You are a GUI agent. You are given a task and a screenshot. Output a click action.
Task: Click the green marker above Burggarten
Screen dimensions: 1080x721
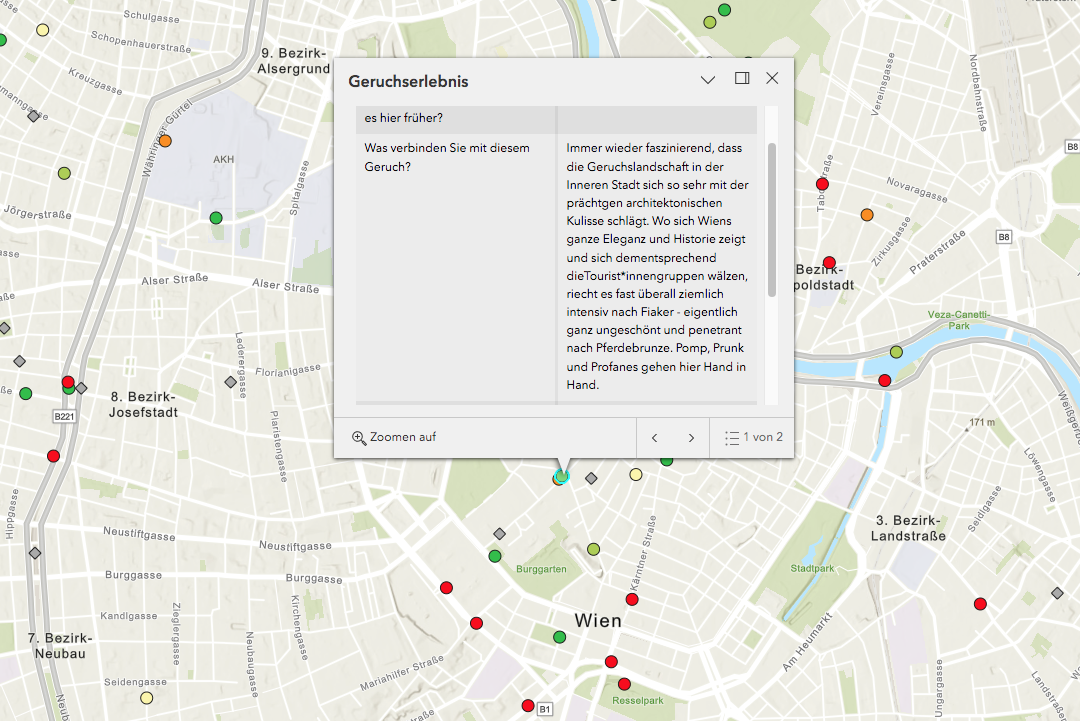(x=494, y=556)
